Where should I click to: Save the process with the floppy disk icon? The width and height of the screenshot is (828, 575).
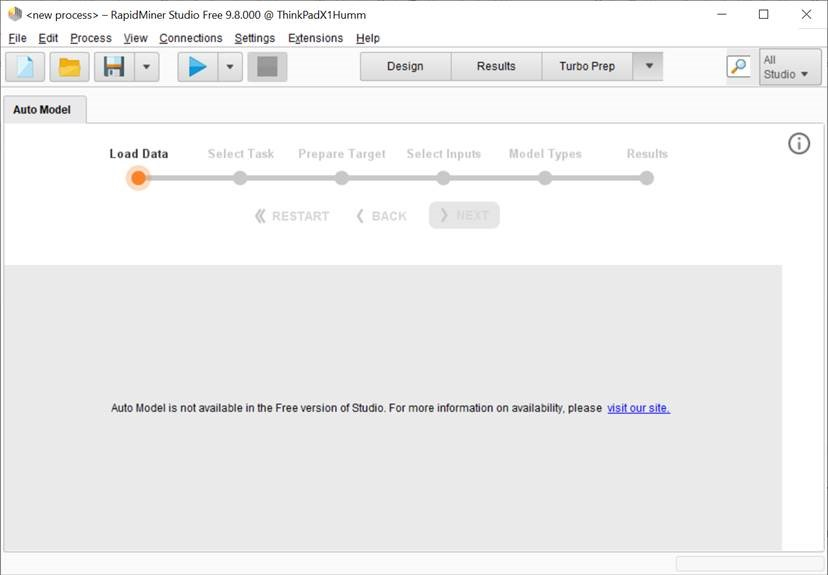click(114, 67)
